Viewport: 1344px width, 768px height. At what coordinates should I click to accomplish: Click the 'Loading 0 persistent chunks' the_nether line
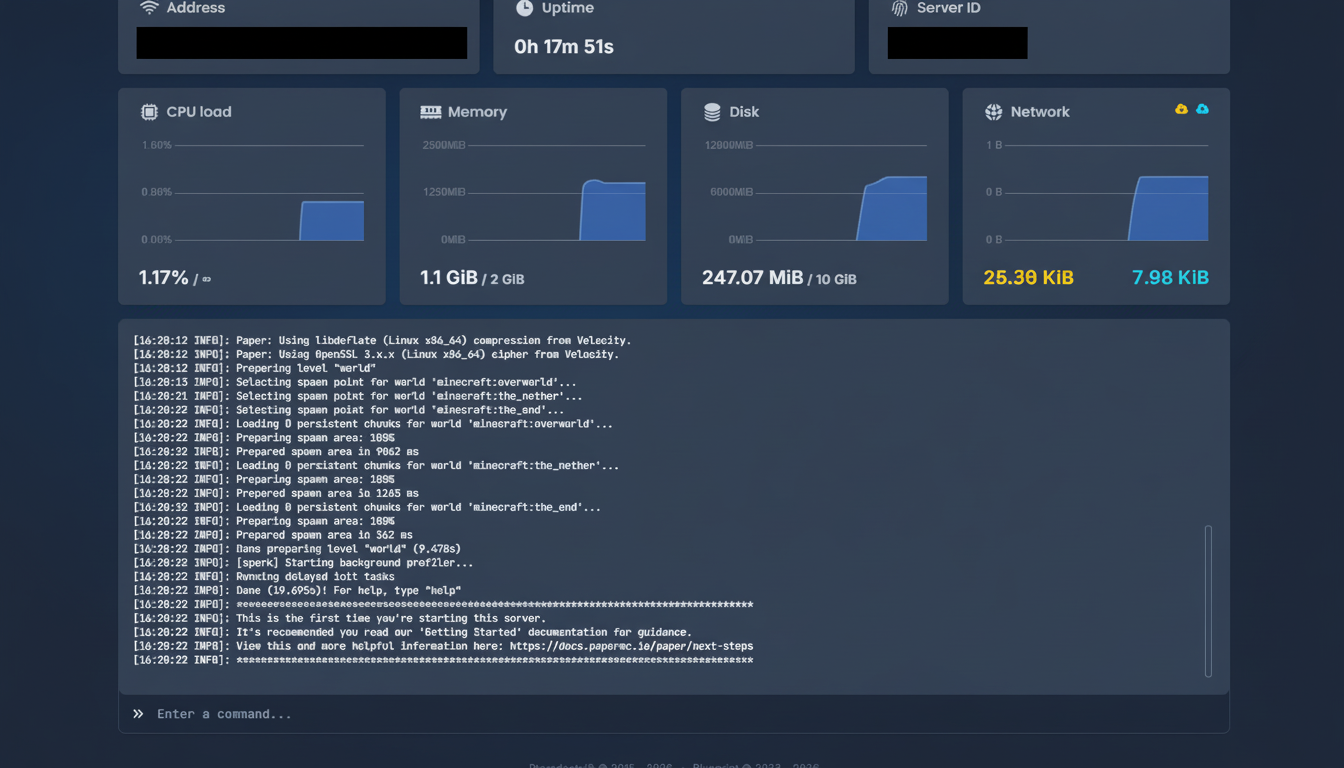(x=376, y=466)
